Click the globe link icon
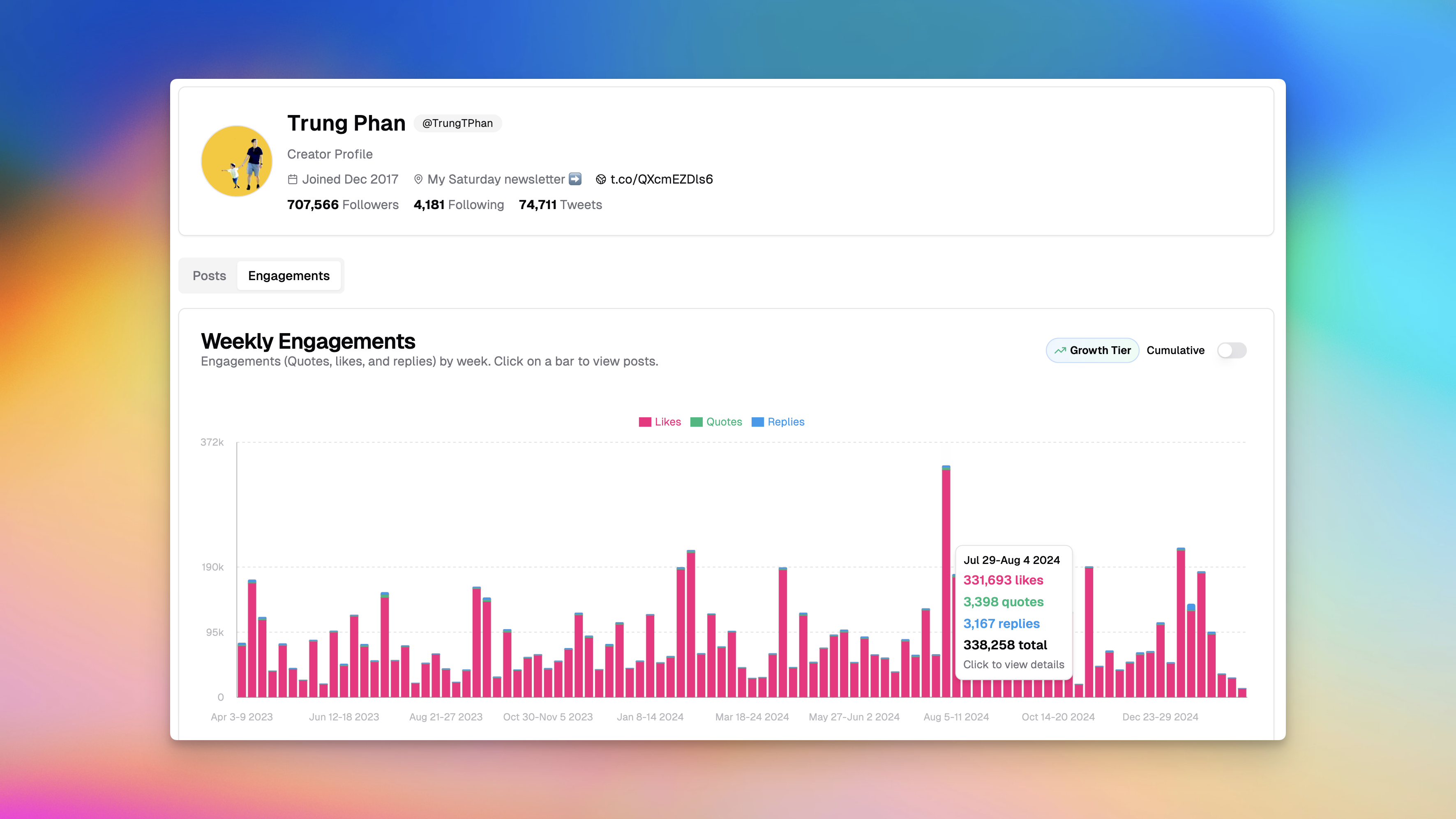The width and height of the screenshot is (1456, 819). click(x=601, y=179)
